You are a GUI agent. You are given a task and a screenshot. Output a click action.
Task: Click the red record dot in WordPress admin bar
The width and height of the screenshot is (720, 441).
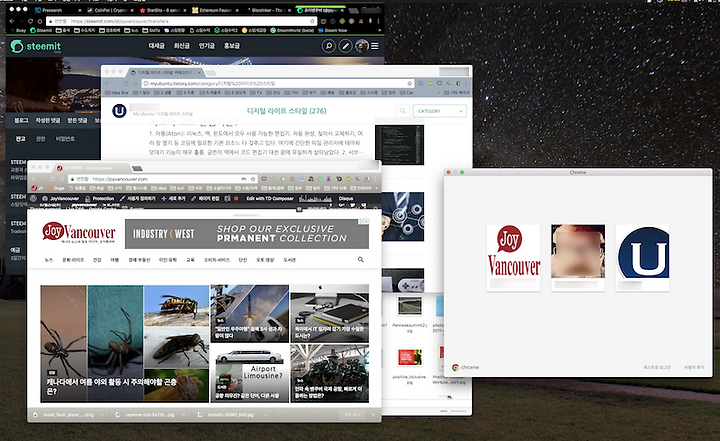pos(236,198)
